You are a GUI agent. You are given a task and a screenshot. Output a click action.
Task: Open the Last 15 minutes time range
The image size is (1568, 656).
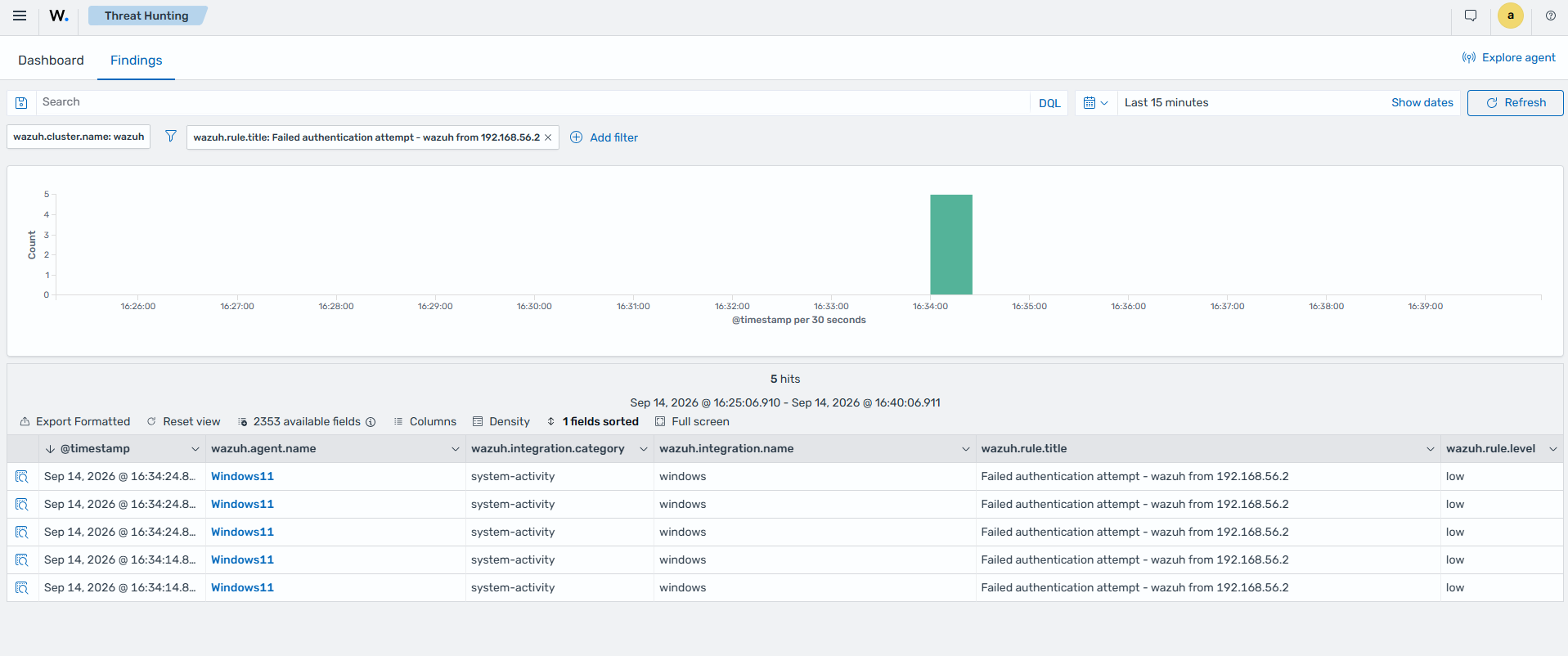pyautogui.click(x=1166, y=103)
